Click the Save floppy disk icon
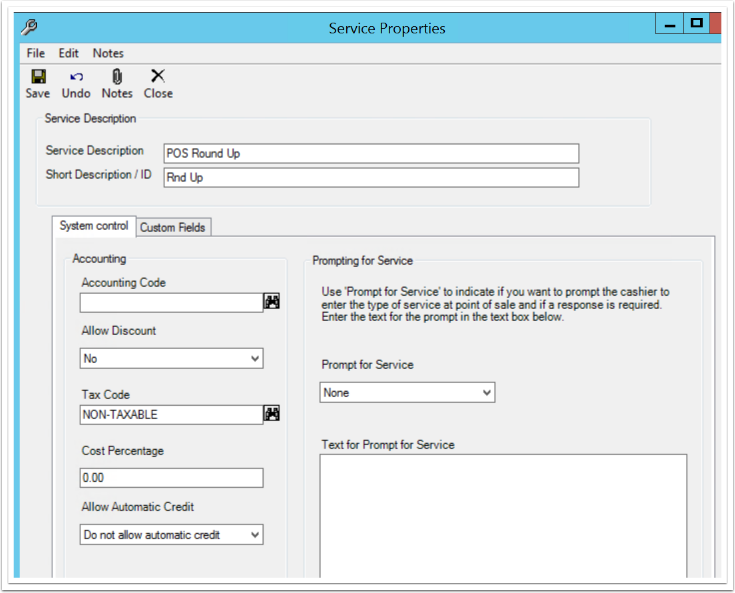The width and height of the screenshot is (735, 593). click(x=38, y=76)
